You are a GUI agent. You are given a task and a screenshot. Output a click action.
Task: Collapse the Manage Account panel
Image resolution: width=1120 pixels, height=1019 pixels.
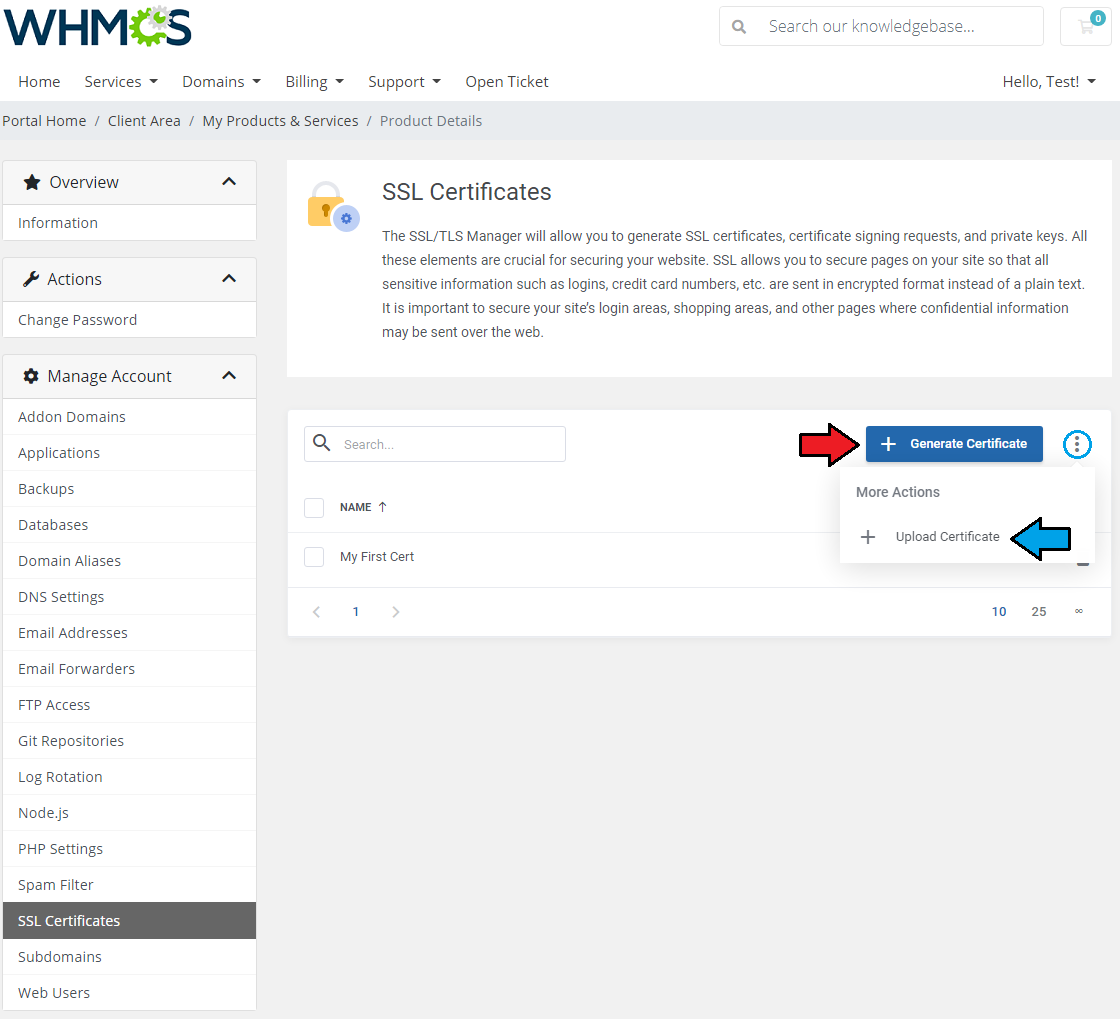coord(229,376)
